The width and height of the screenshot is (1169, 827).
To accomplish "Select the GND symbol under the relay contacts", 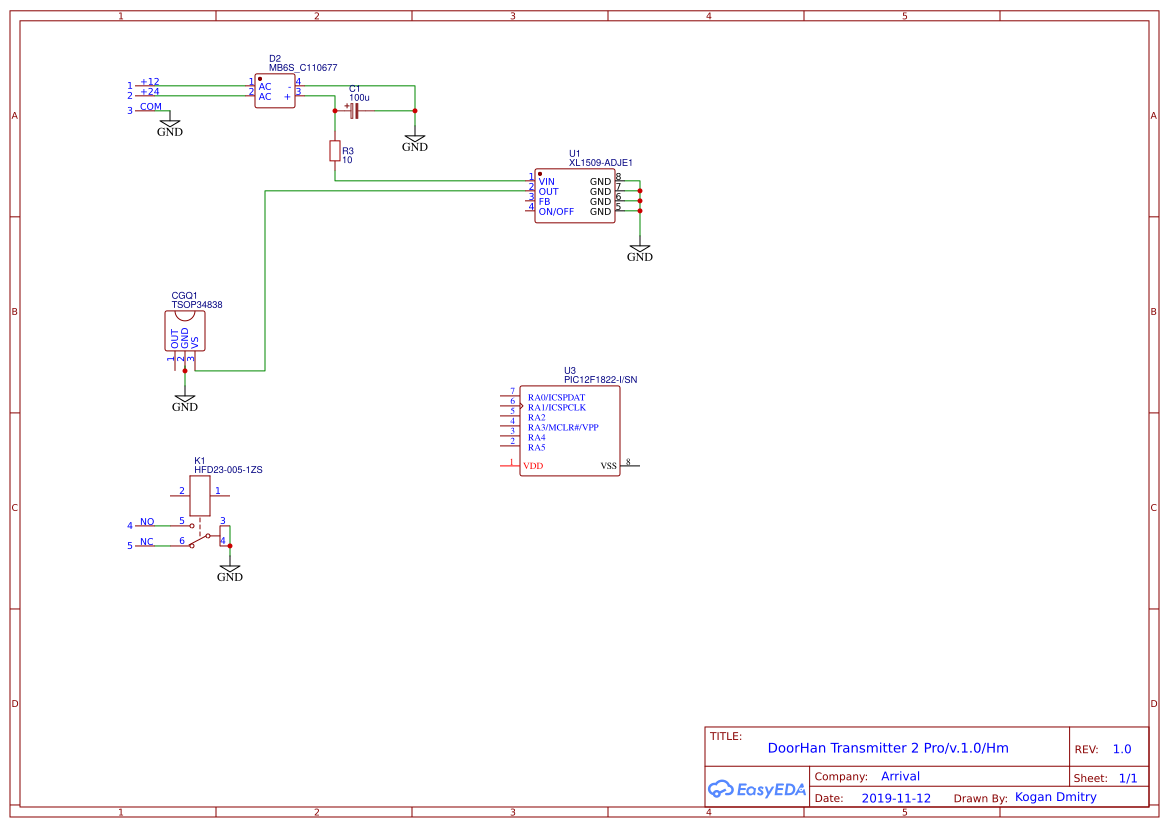I will pyautogui.click(x=229, y=570).
